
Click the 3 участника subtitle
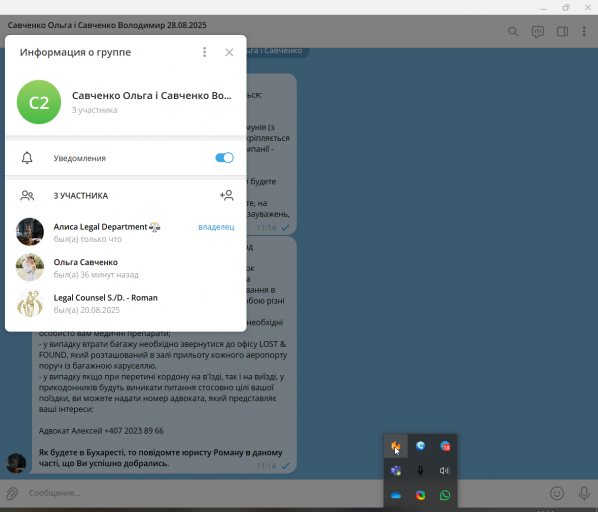coord(95,110)
